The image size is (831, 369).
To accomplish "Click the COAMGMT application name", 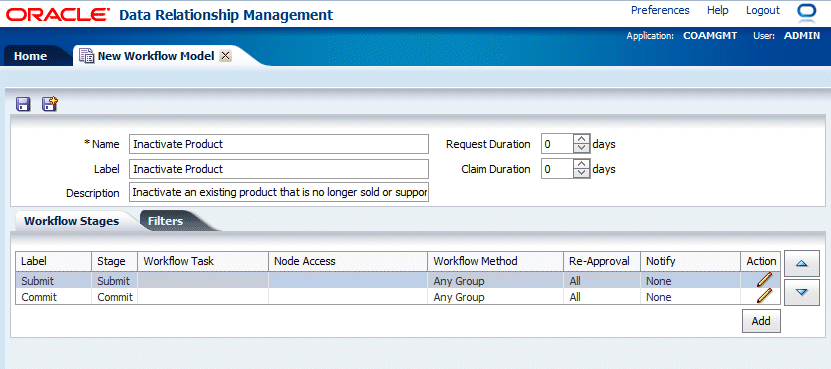I will [x=710, y=36].
